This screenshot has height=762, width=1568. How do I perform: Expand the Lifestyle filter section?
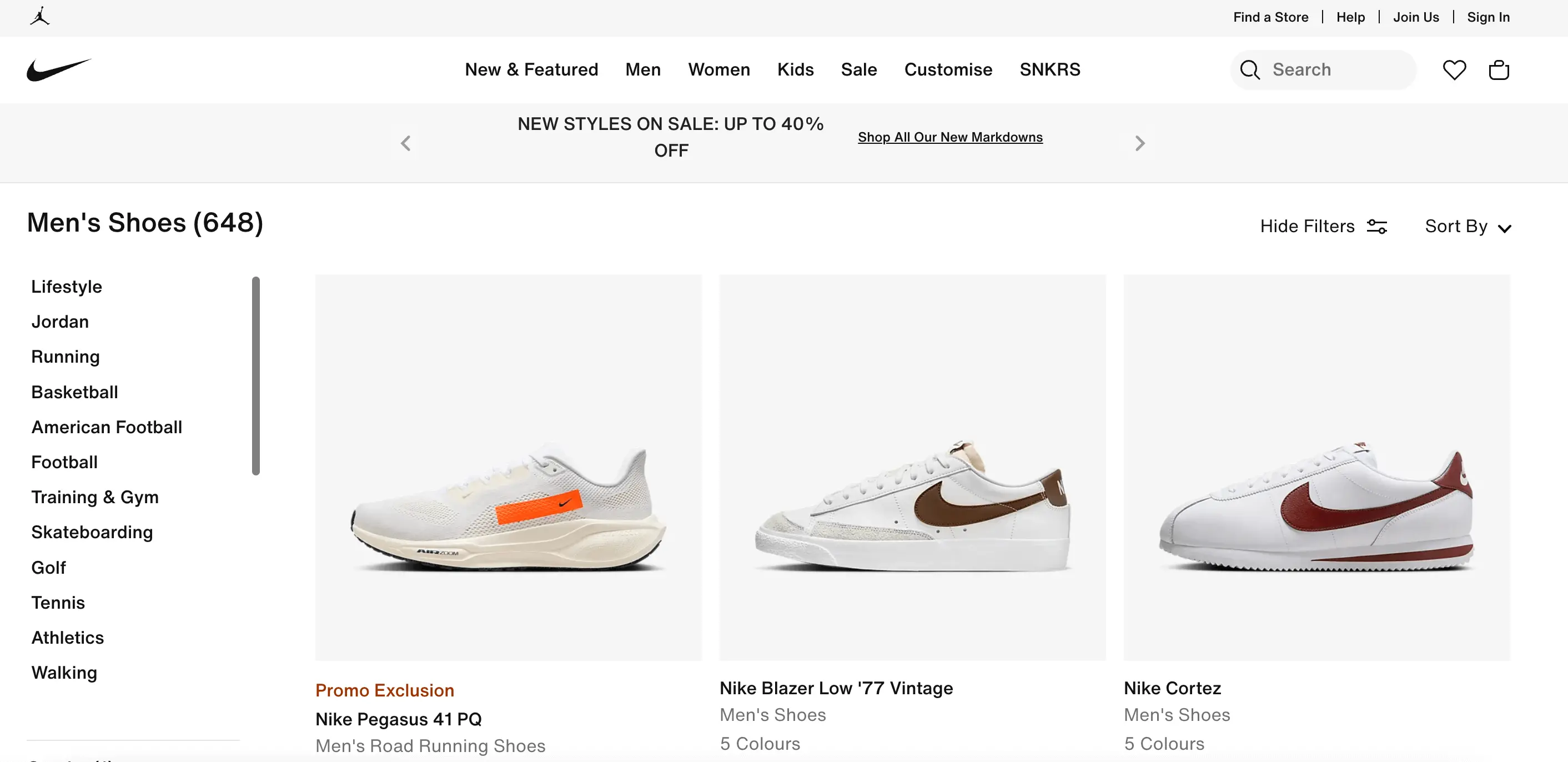tap(66, 286)
